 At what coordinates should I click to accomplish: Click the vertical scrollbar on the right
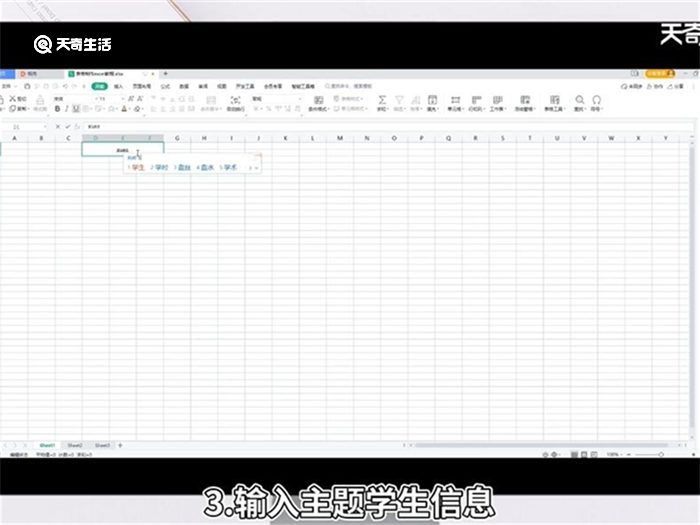692,286
